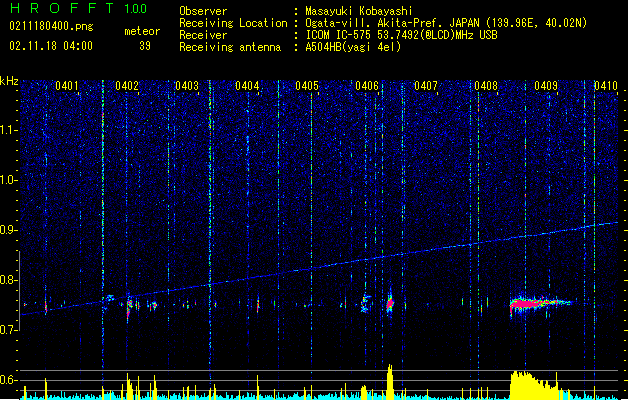
Task: Click the 0402 time marker
Action: point(127,86)
